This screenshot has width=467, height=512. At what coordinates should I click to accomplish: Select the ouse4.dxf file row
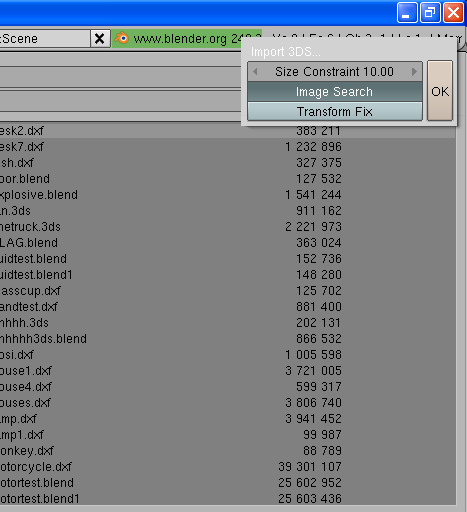(x=228, y=387)
